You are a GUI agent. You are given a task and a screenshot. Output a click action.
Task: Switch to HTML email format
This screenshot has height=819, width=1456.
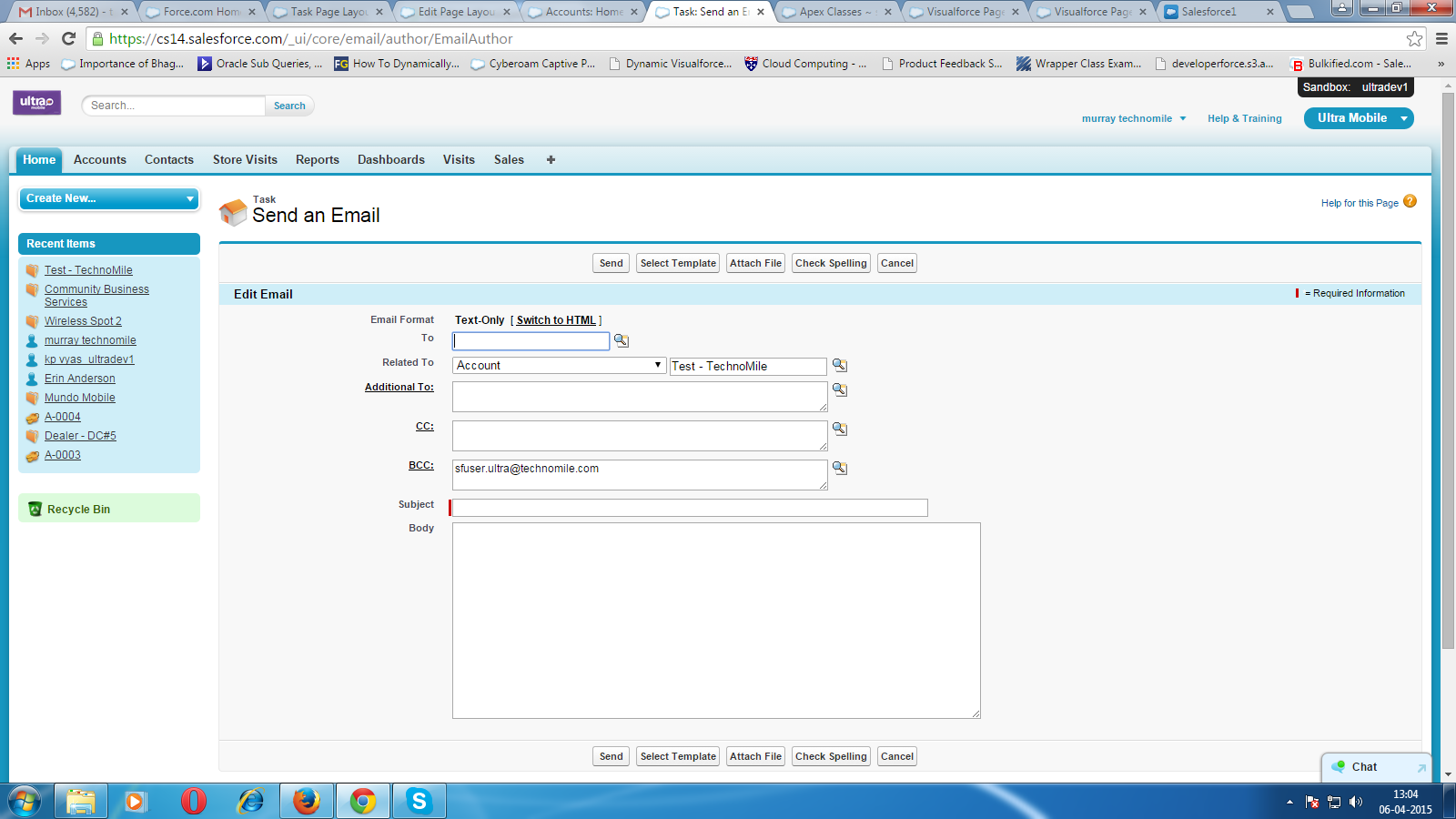click(x=556, y=320)
